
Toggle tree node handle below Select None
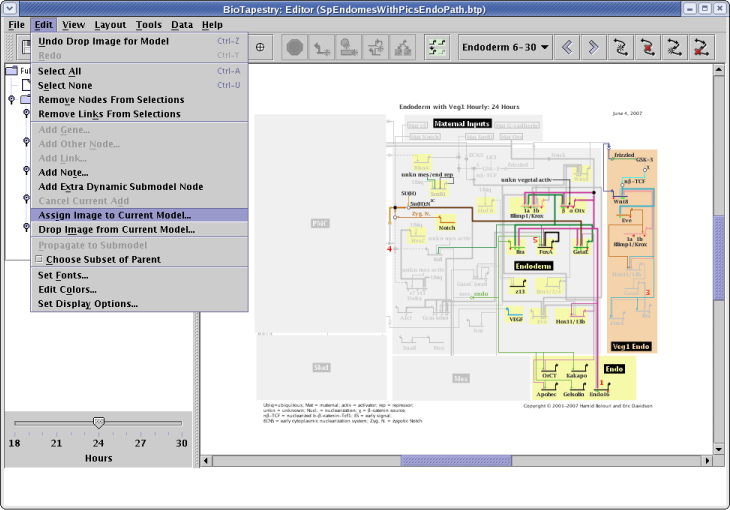(x=12, y=100)
